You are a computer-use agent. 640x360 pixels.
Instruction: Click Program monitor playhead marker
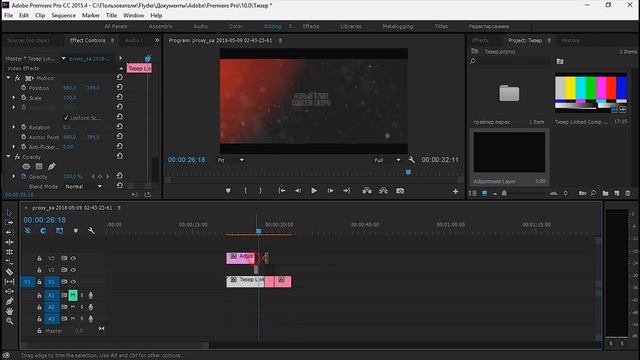408,172
